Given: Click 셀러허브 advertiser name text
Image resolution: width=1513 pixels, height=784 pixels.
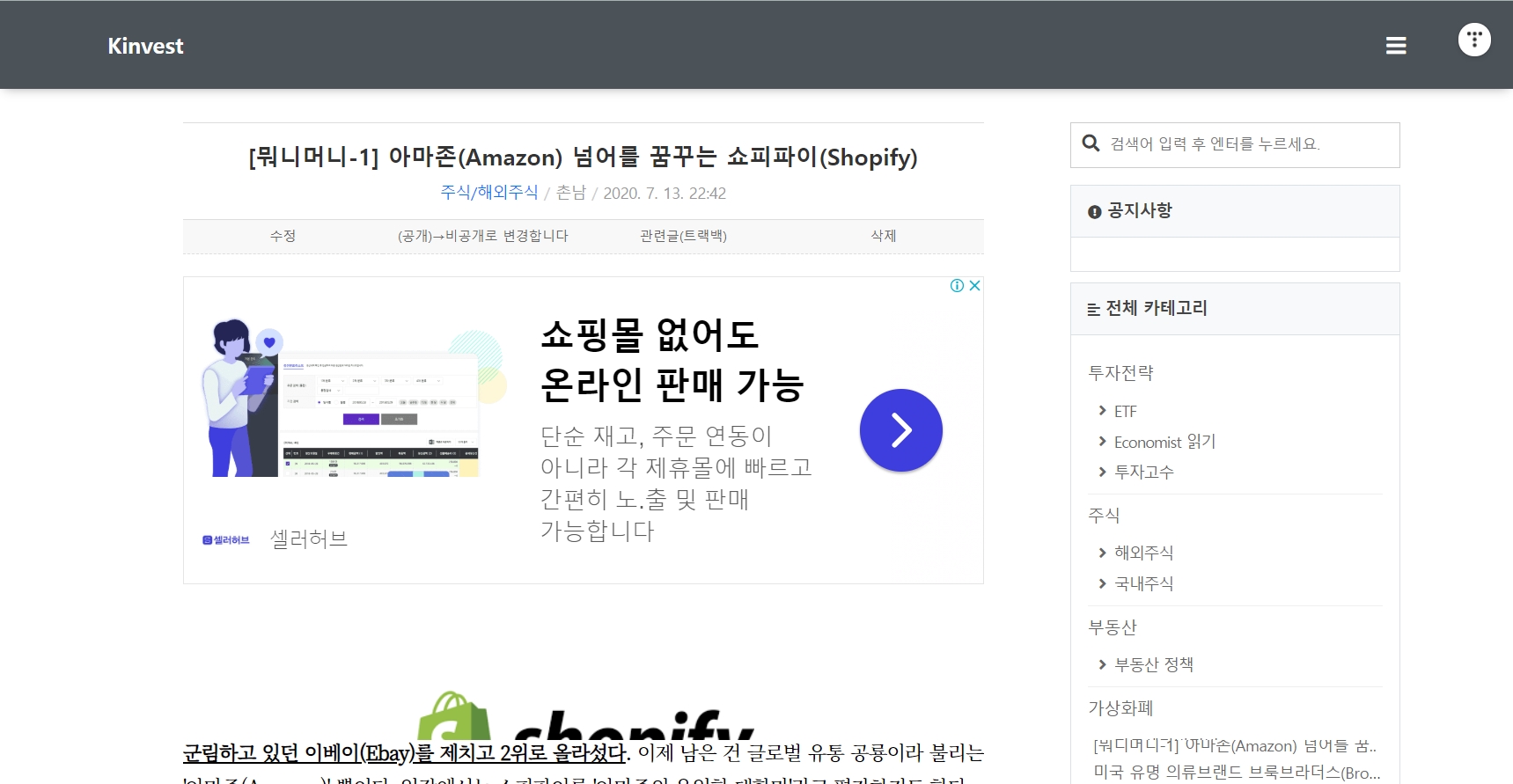Looking at the screenshot, I should (309, 539).
